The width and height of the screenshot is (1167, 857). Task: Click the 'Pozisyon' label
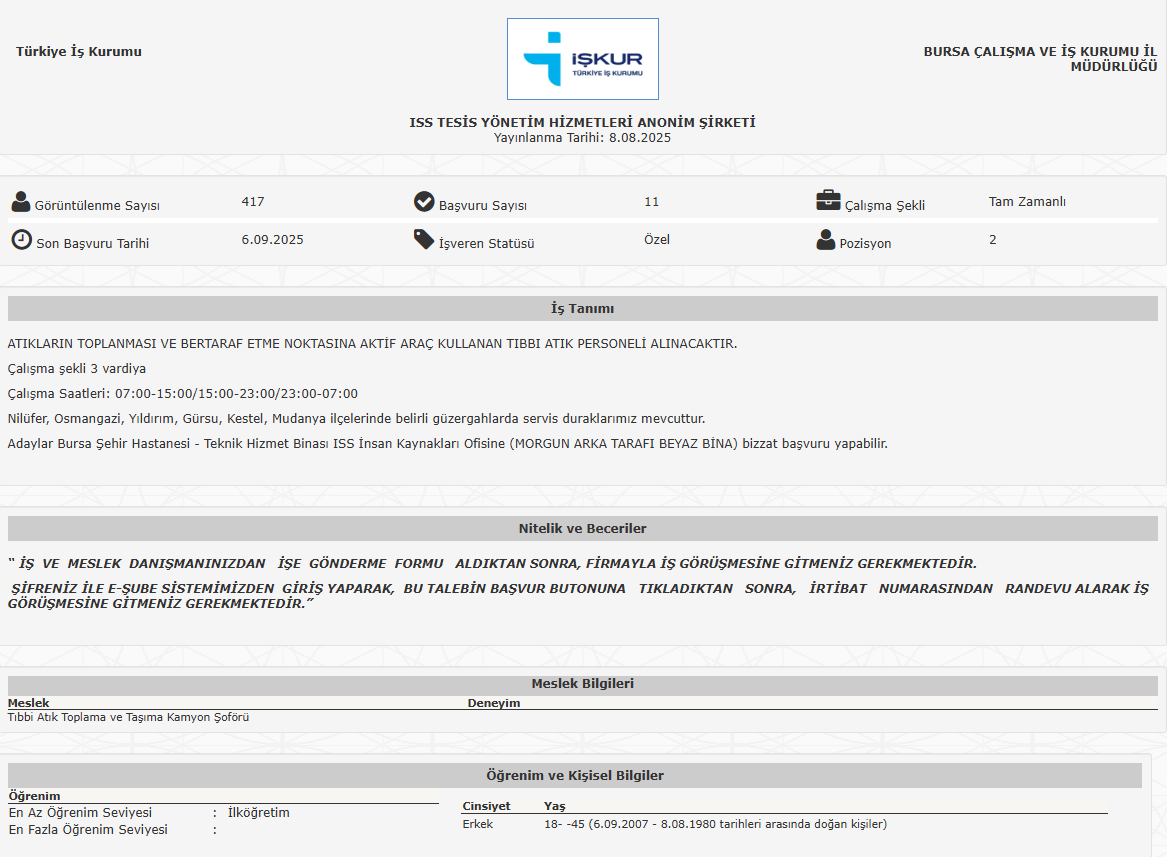866,243
